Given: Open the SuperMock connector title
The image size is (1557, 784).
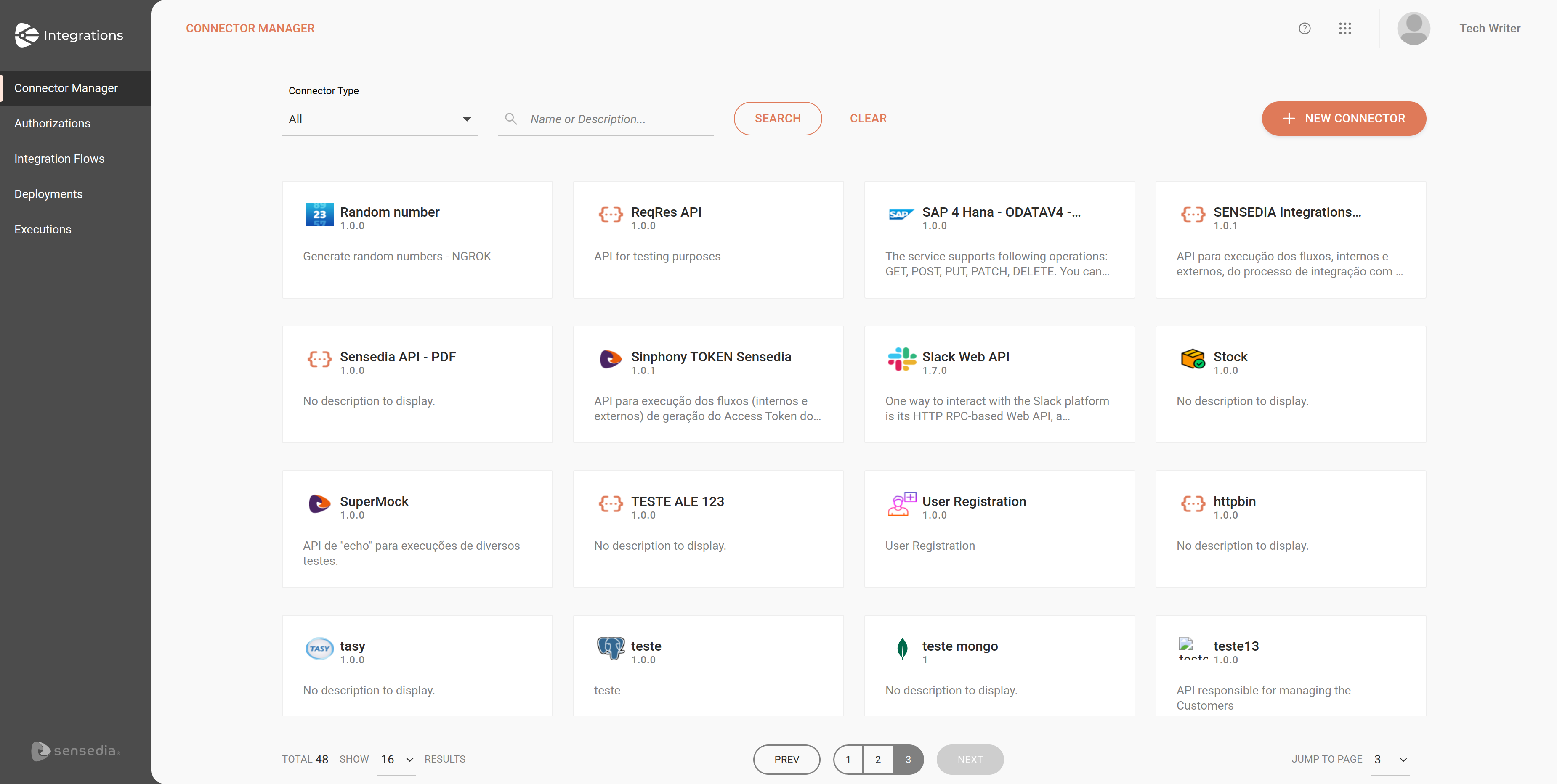Looking at the screenshot, I should click(374, 501).
